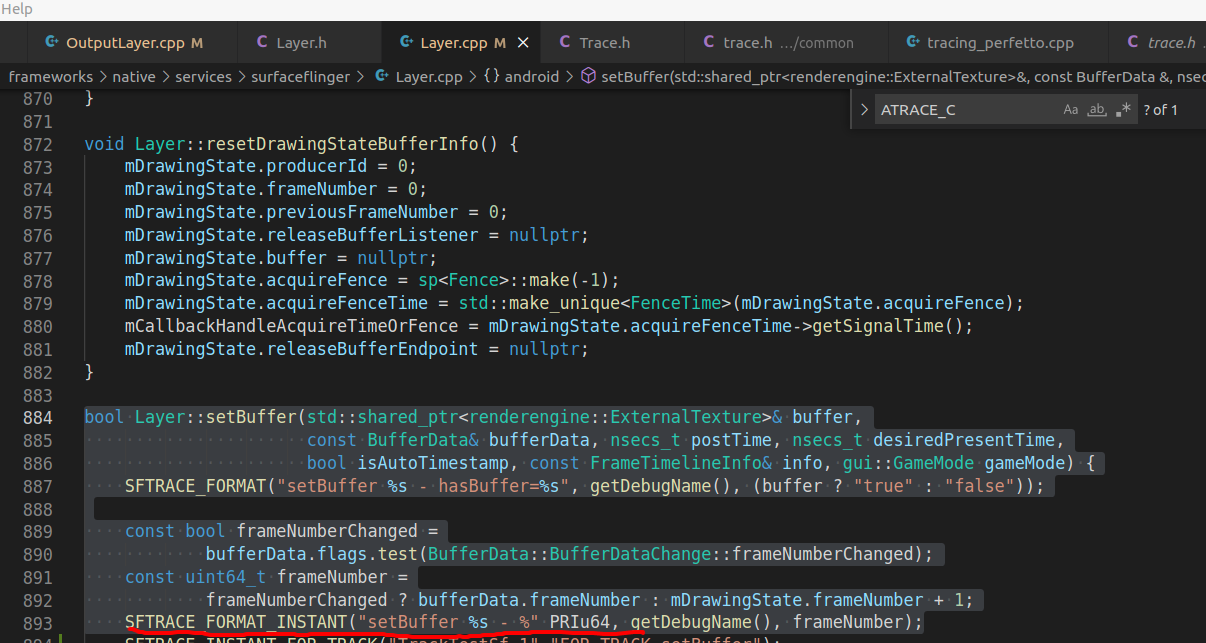The width and height of the screenshot is (1206, 643).
Task: Click line number 893
Action: tap(36, 623)
